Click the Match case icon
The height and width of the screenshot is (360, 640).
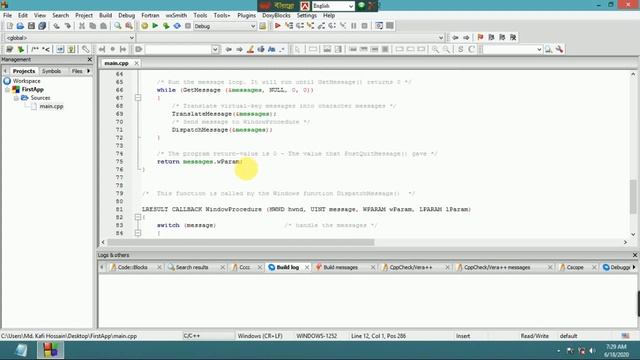pos(271,49)
